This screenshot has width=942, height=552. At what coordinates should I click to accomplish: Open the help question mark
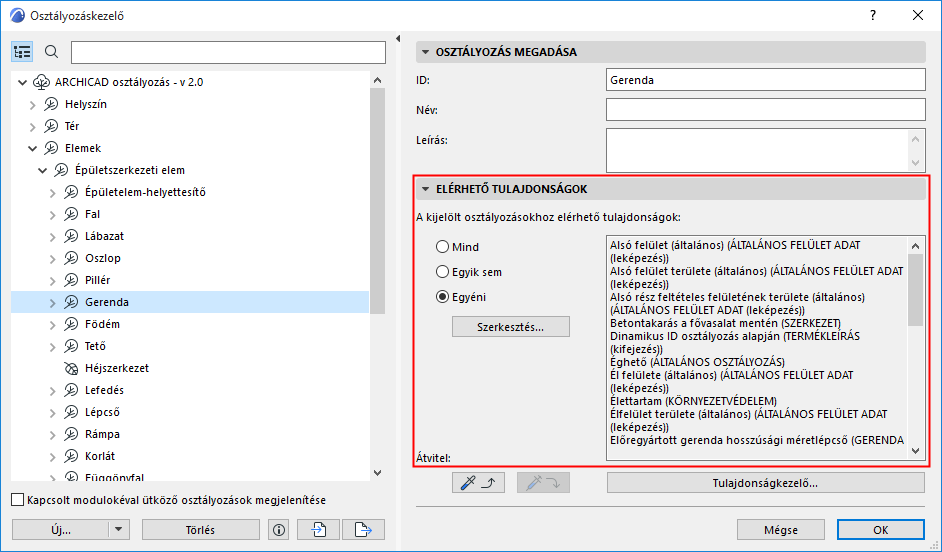pos(873,16)
